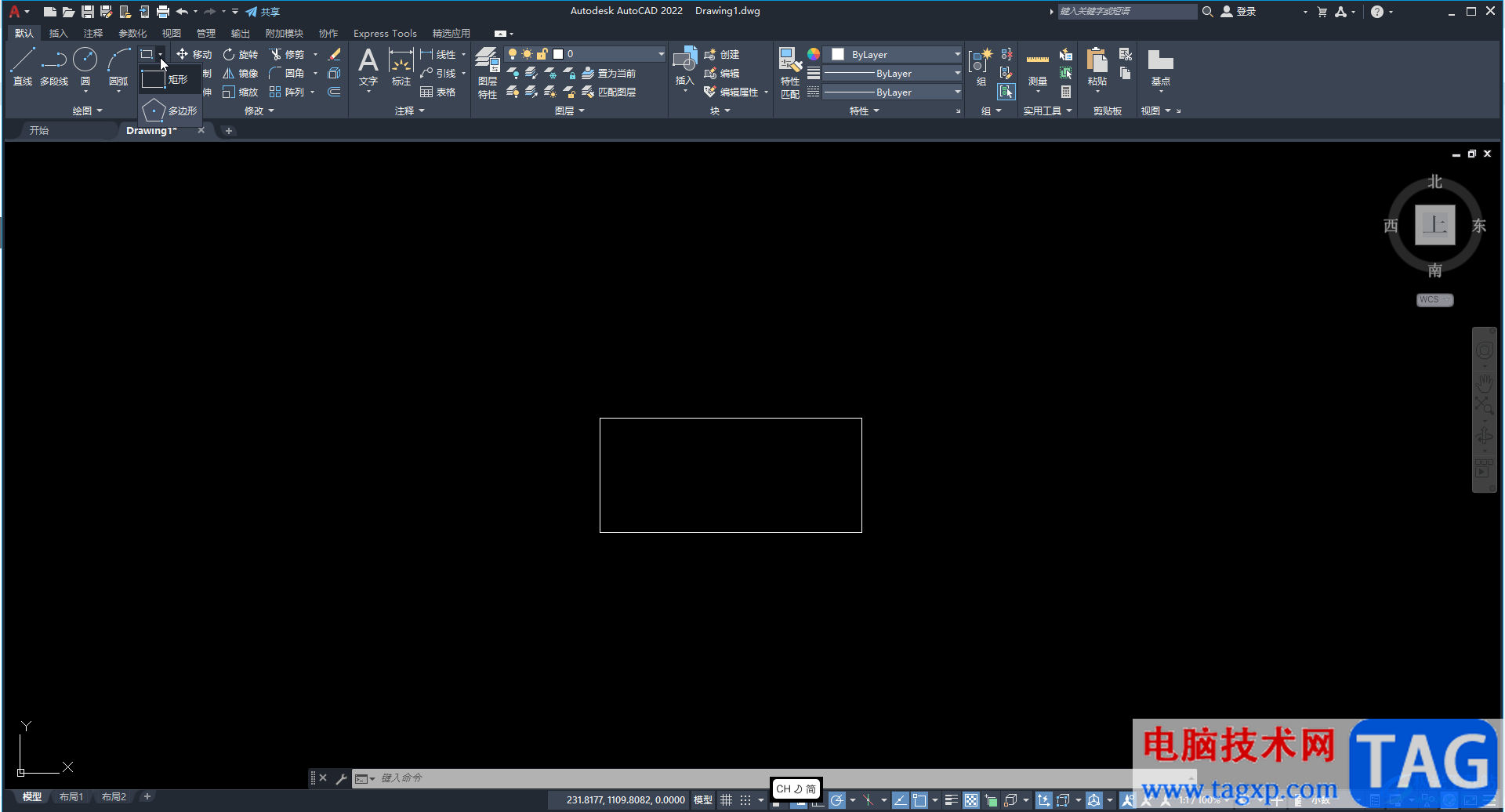Open the lineweight ByLayer dropdown
1505x812 pixels.
point(892,73)
